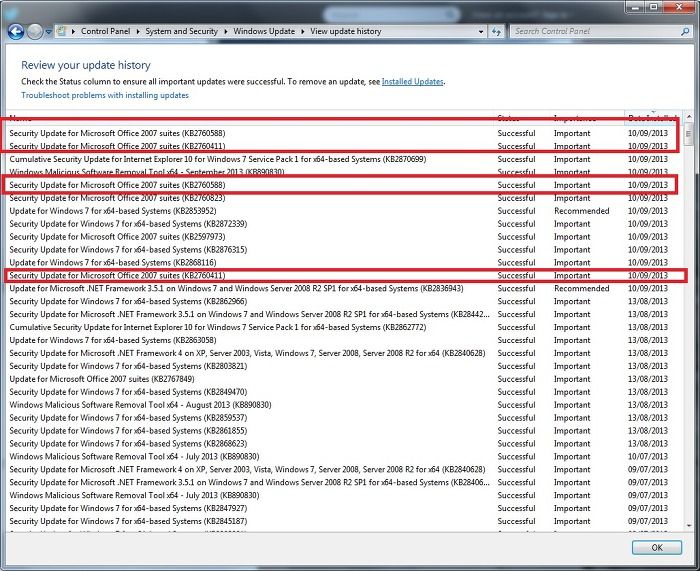
Task: Click Successful status in the KB2767849 row
Action: tap(516, 379)
